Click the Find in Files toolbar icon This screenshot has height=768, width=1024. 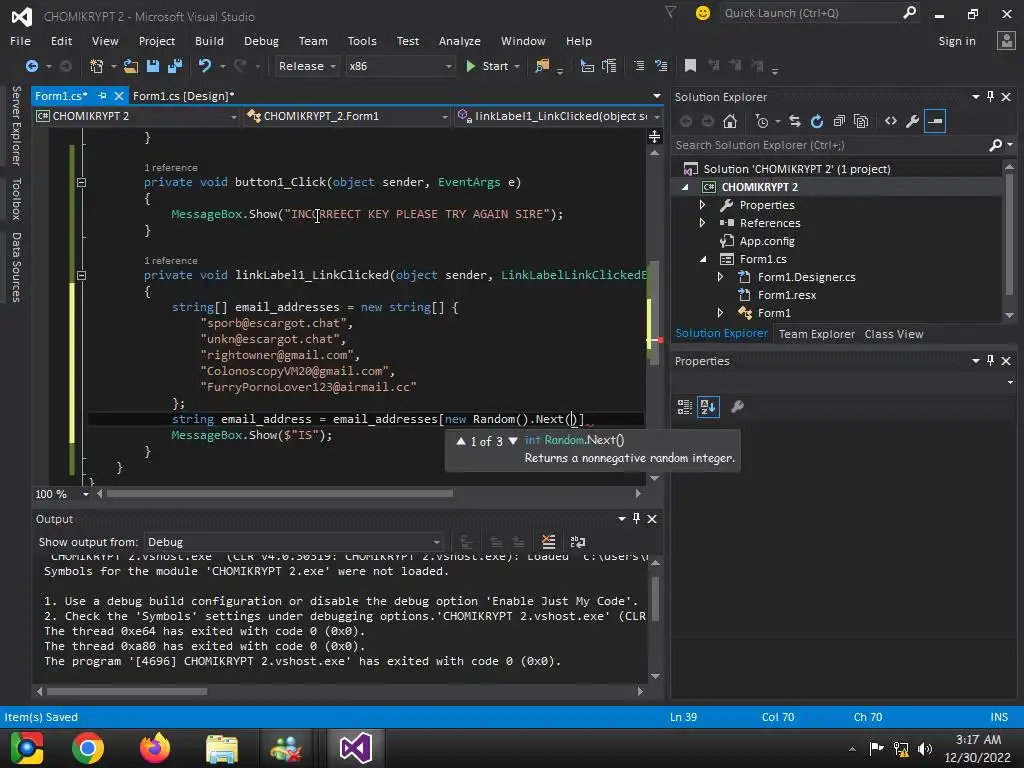[x=542, y=66]
